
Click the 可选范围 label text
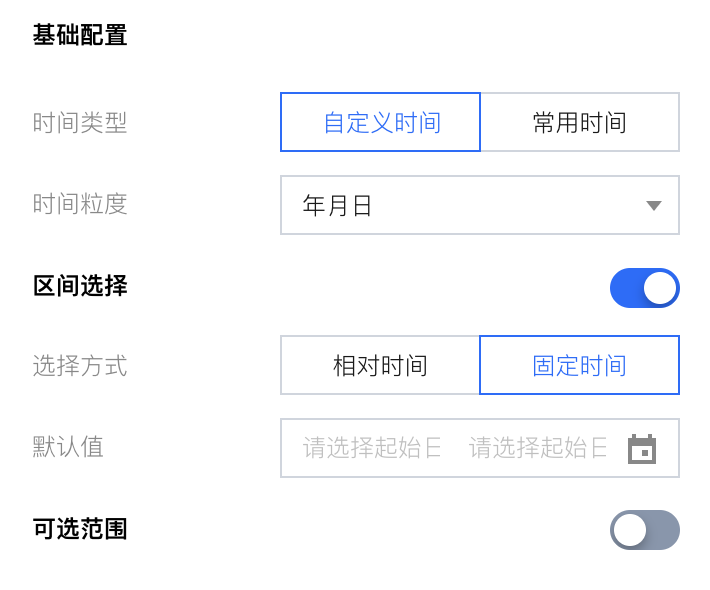80,529
